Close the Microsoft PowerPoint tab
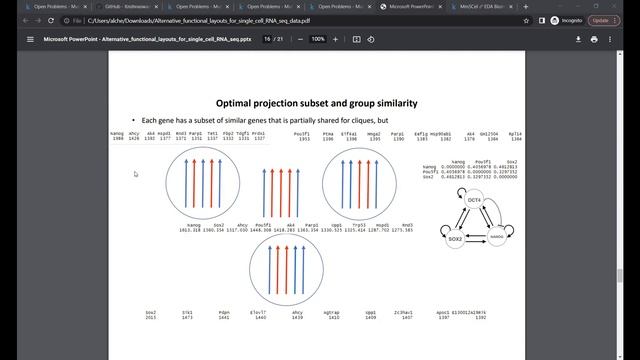The image size is (640, 360). (440, 7)
